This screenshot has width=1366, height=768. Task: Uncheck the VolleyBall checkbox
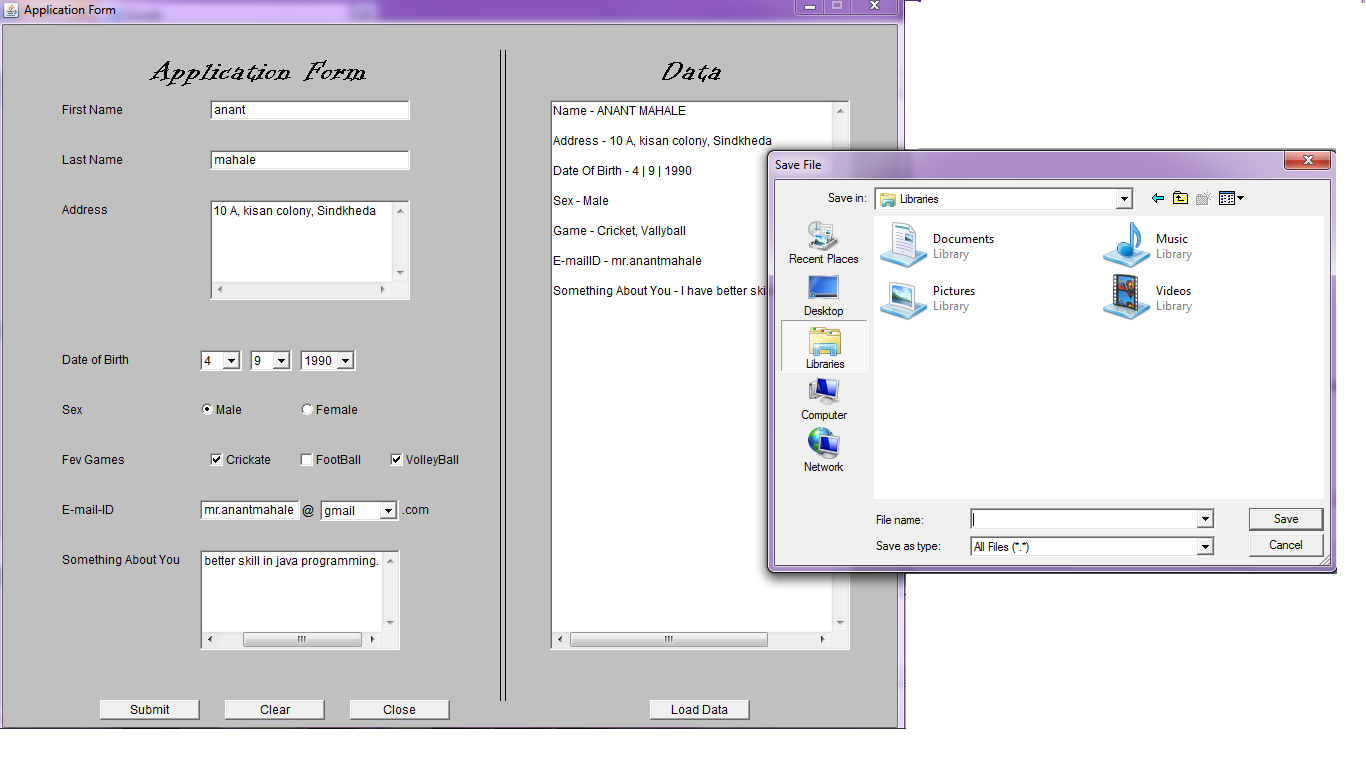tap(395, 459)
